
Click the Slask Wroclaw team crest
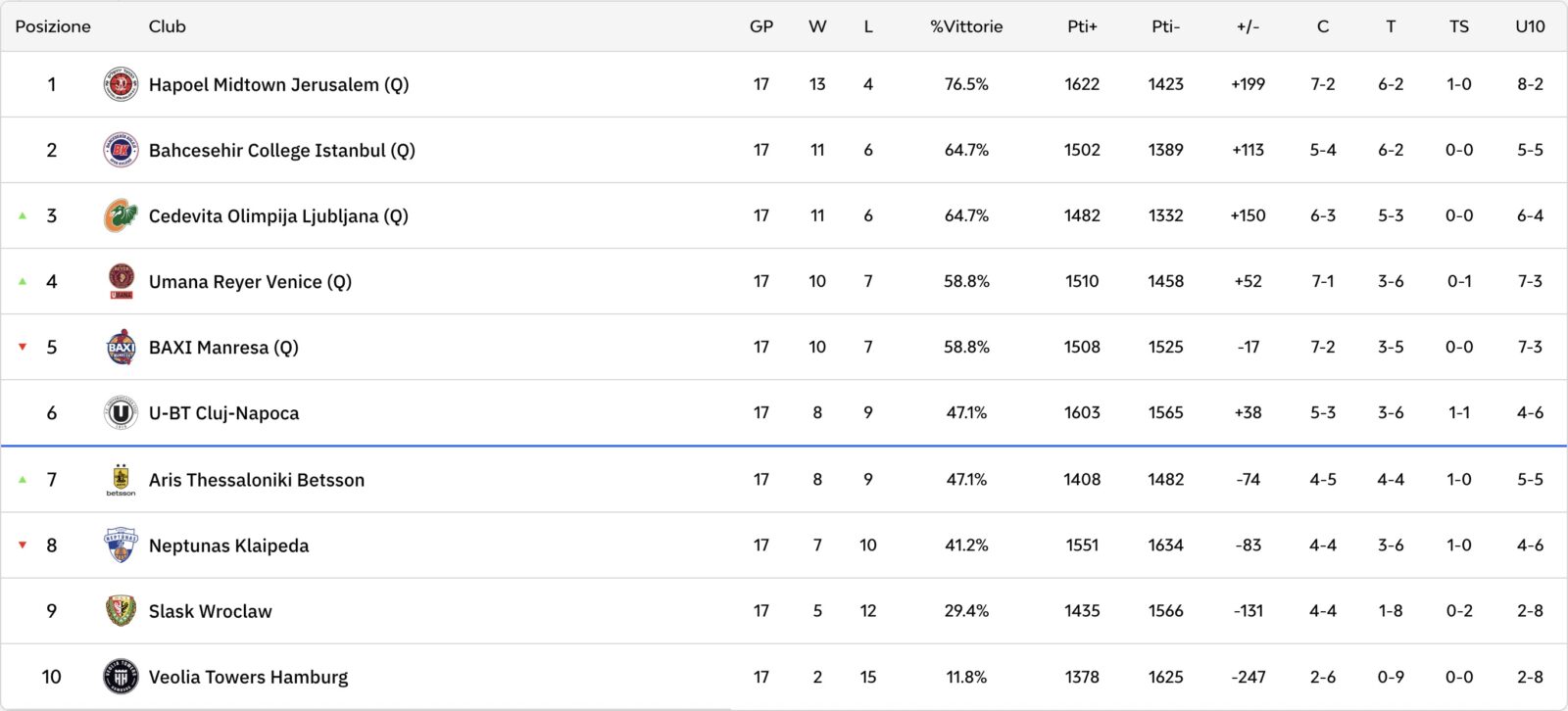[x=121, y=610]
